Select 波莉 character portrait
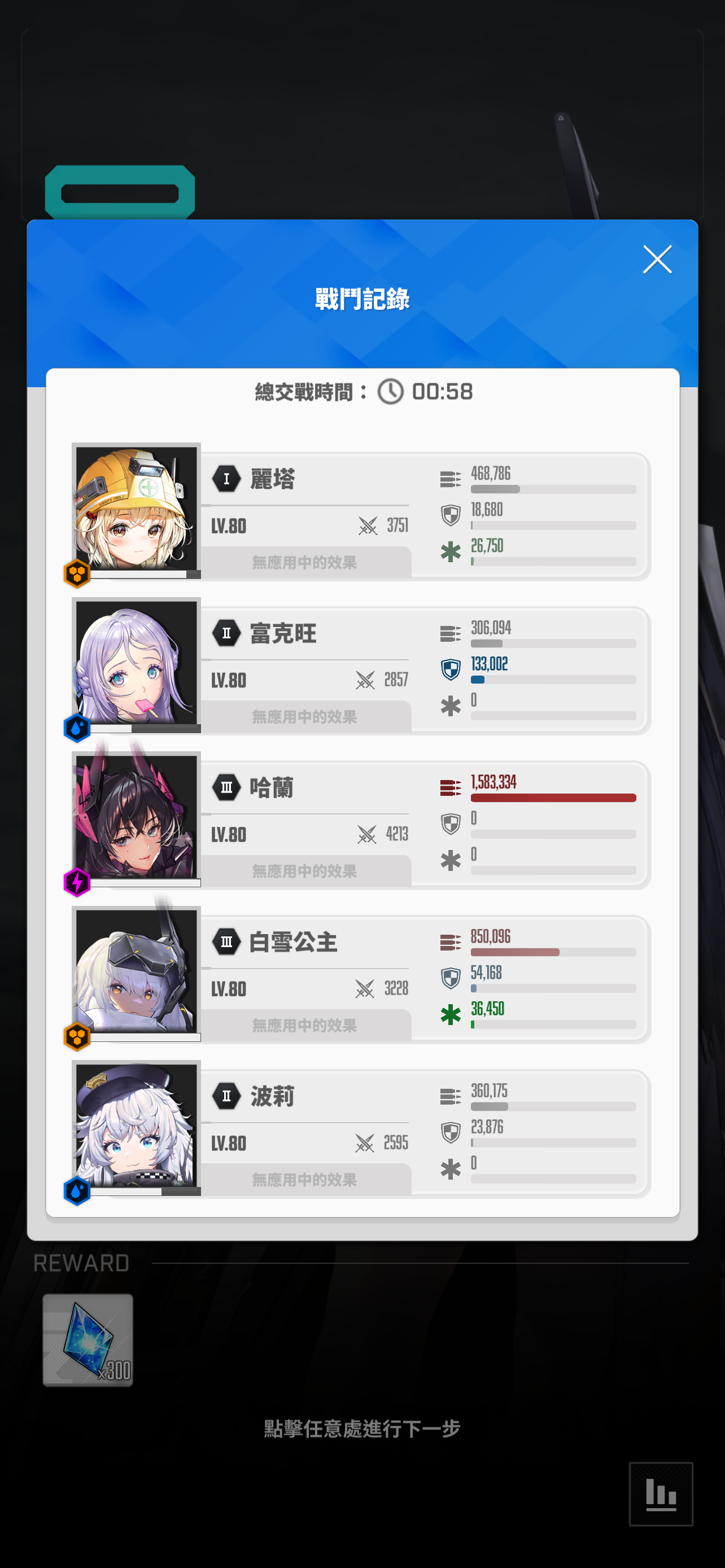Screen dimensions: 725x1568 coord(136,1125)
